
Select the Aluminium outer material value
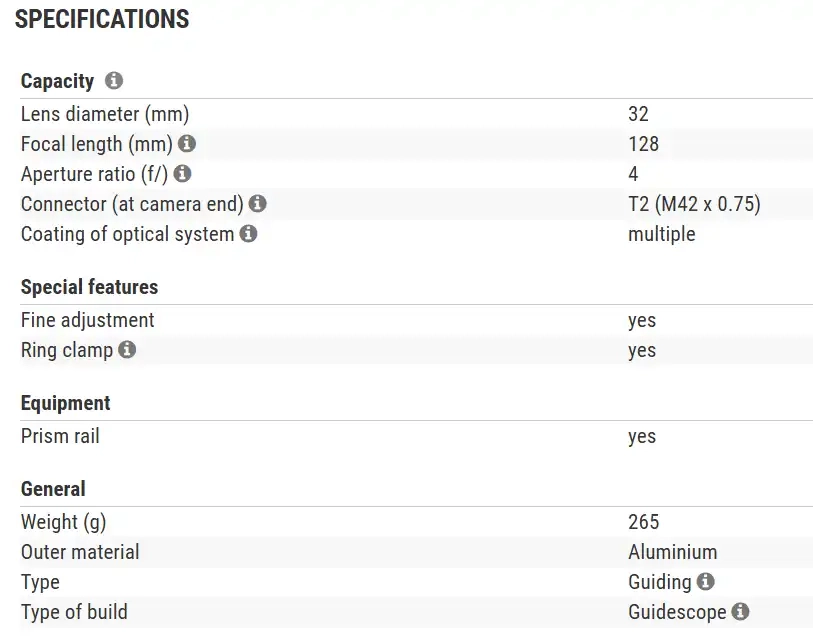pos(672,552)
